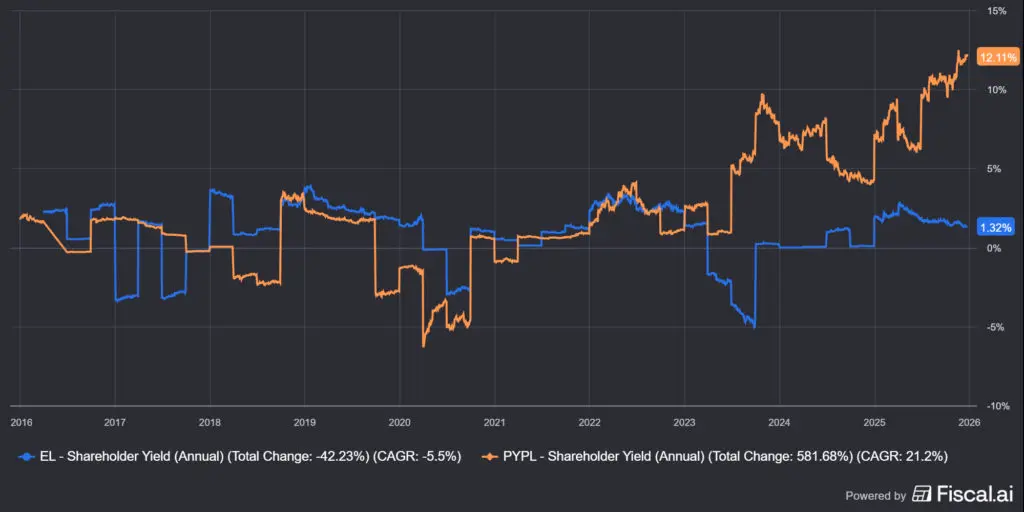Click the blue 1.32% value label
1024x512 pixels.
997,228
